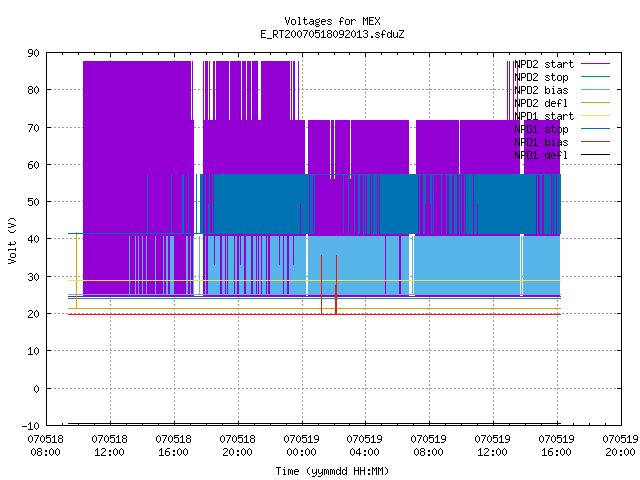Click the y-axis tick label 80

(33, 90)
